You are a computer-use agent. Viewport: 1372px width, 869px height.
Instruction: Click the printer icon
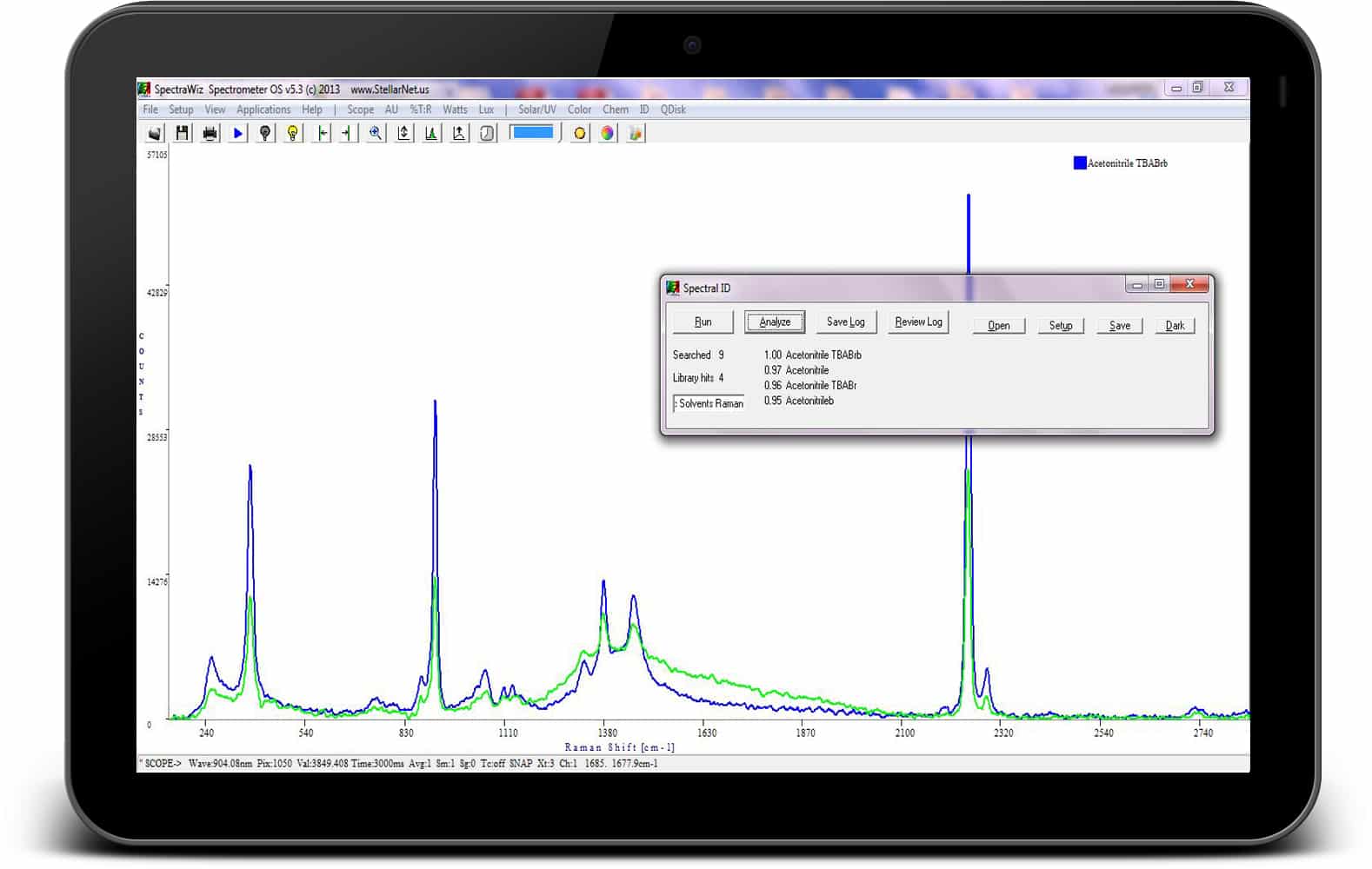click(210, 133)
